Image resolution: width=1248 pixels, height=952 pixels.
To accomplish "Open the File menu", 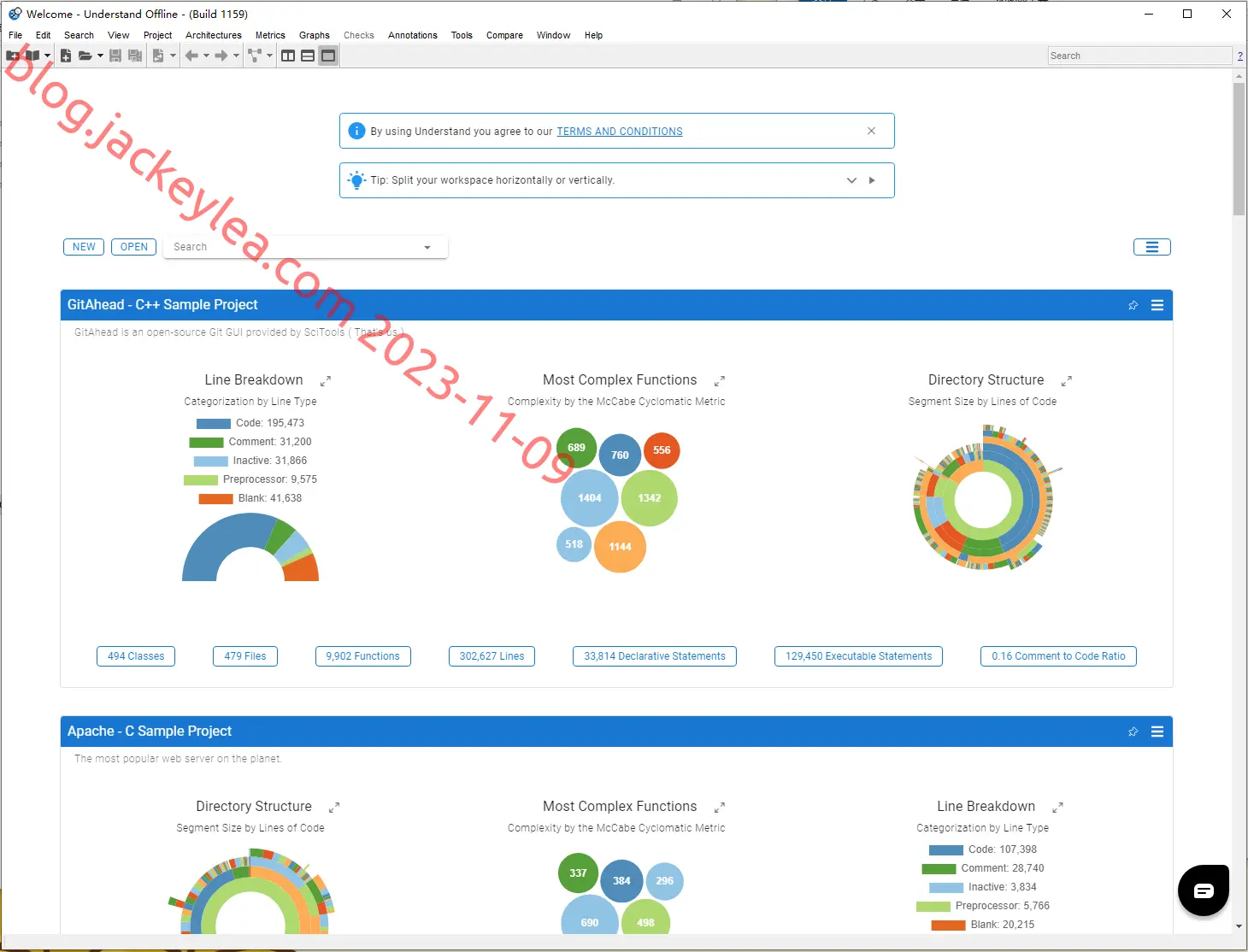I will (x=15, y=35).
